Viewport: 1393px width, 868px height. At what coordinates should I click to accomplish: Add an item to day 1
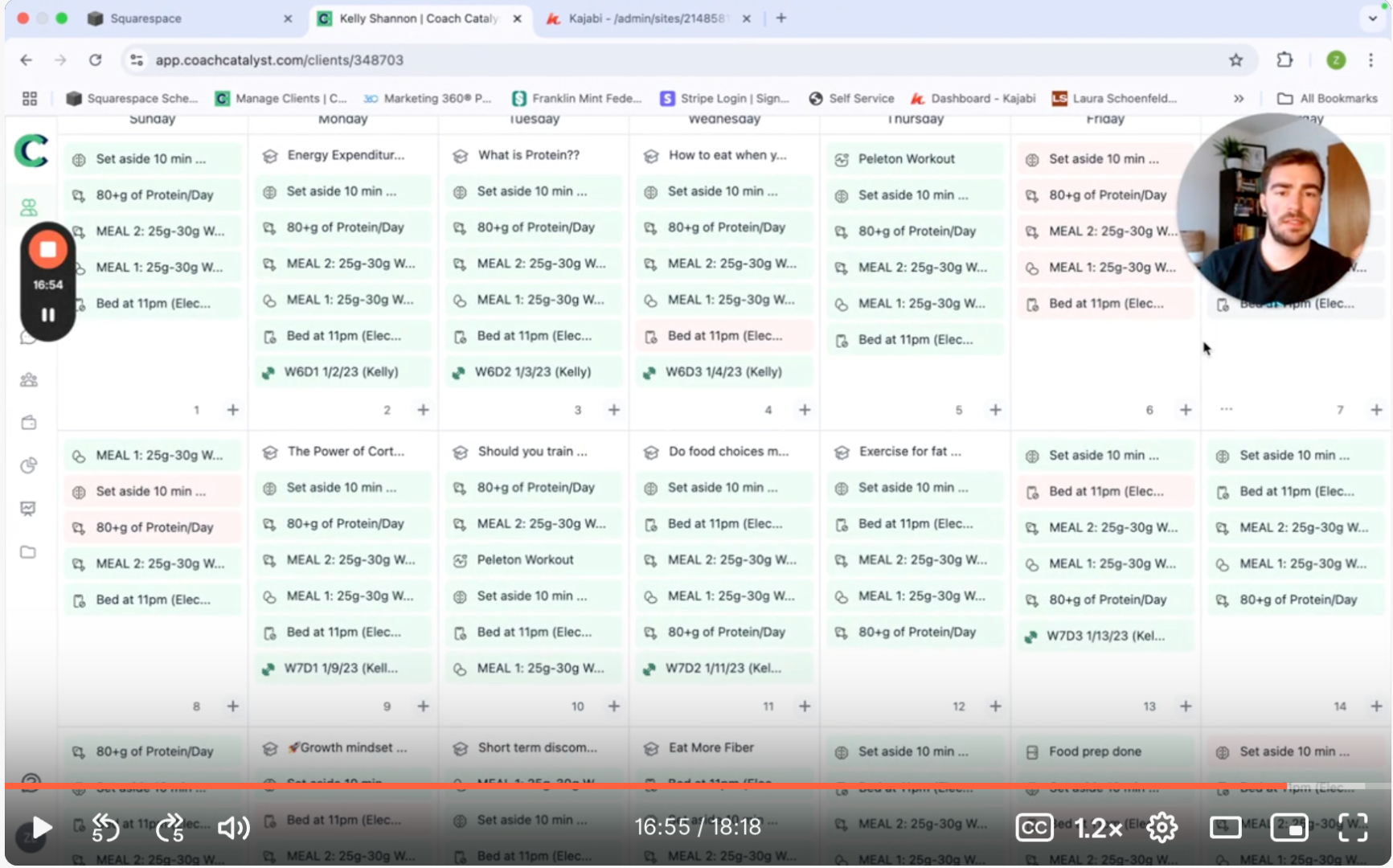[x=233, y=410]
